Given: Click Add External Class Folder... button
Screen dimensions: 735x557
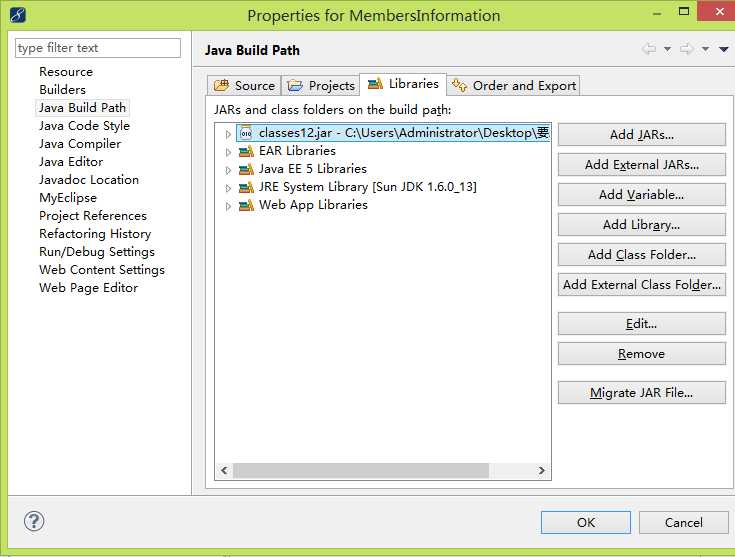Looking at the screenshot, I should pos(642,285).
